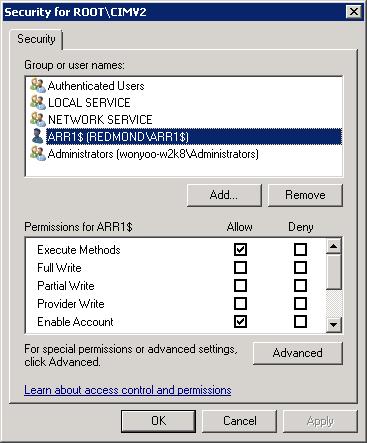This screenshot has height=443, width=367.
Task: Click the Add... button
Action: click(224, 195)
